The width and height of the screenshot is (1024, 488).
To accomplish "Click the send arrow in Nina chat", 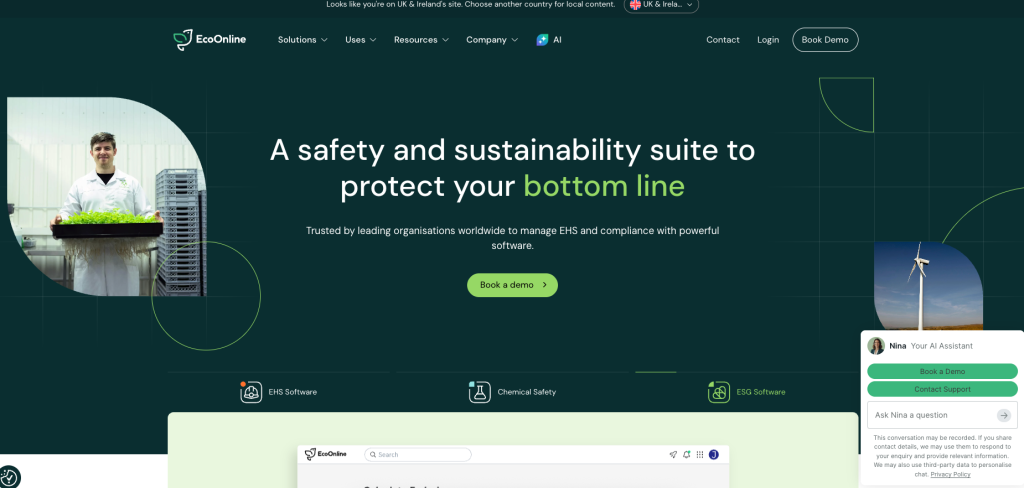I will click(1004, 415).
